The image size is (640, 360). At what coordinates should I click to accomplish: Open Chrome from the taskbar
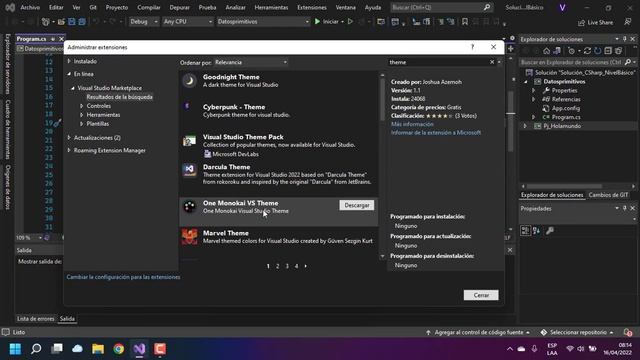coord(119,349)
